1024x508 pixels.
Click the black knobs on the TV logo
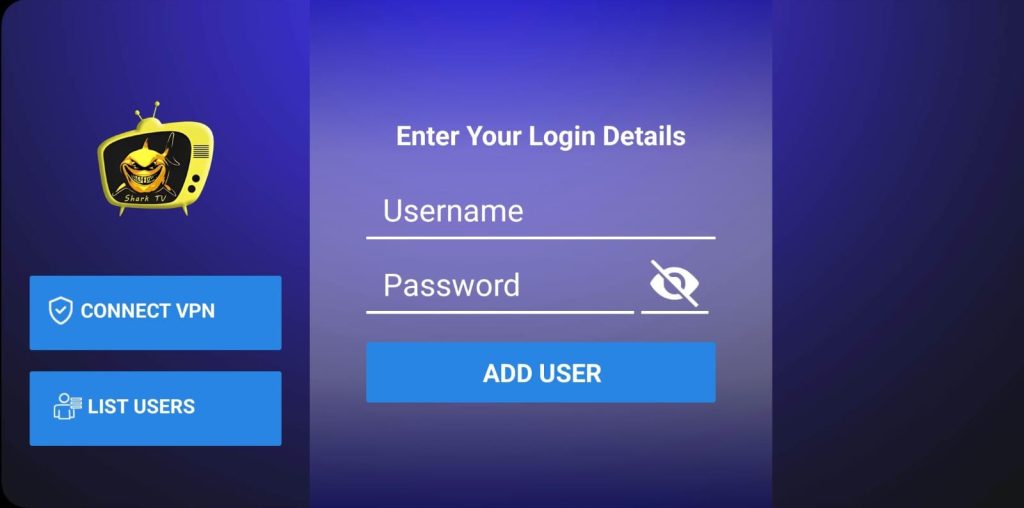(194, 183)
